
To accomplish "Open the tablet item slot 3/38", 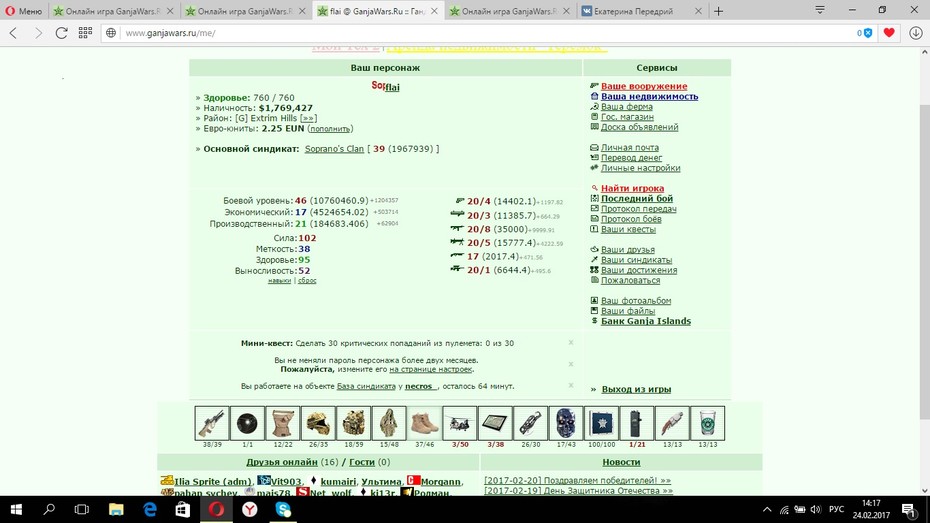I will click(x=495, y=423).
